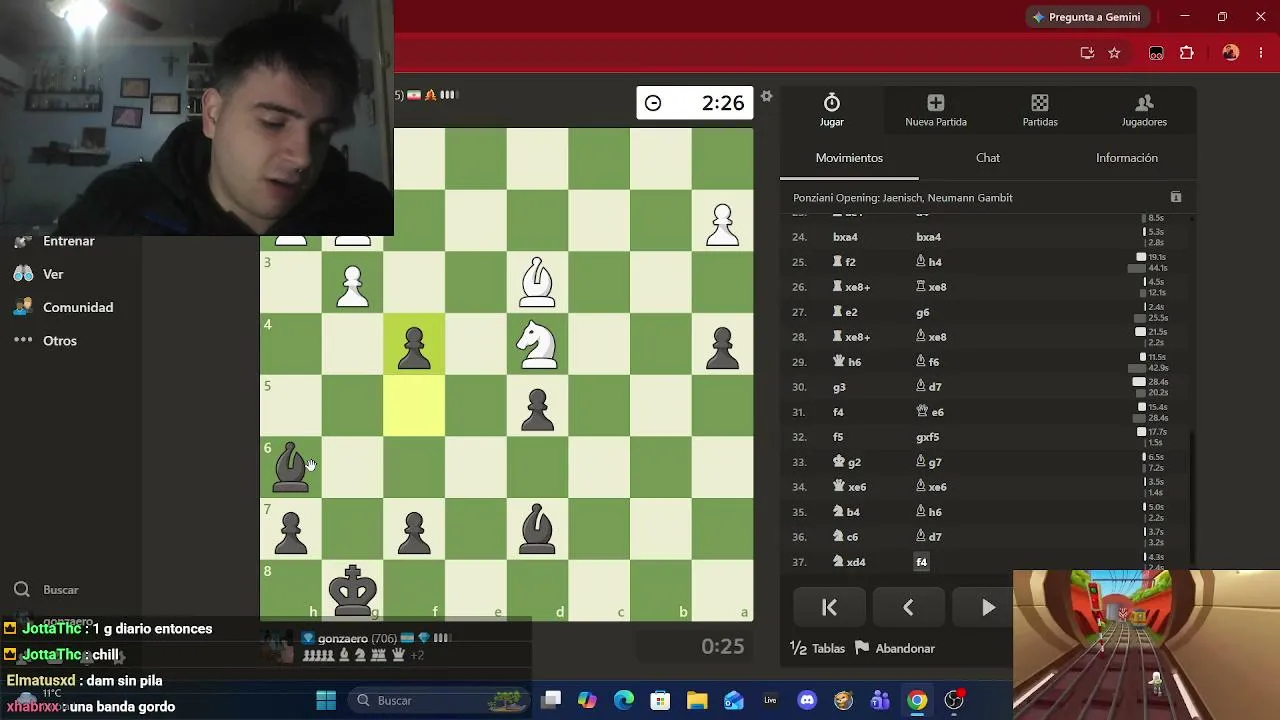This screenshot has height=720, width=1280.
Task: Open the Chrome extensions puzzle icon
Action: tap(1187, 53)
